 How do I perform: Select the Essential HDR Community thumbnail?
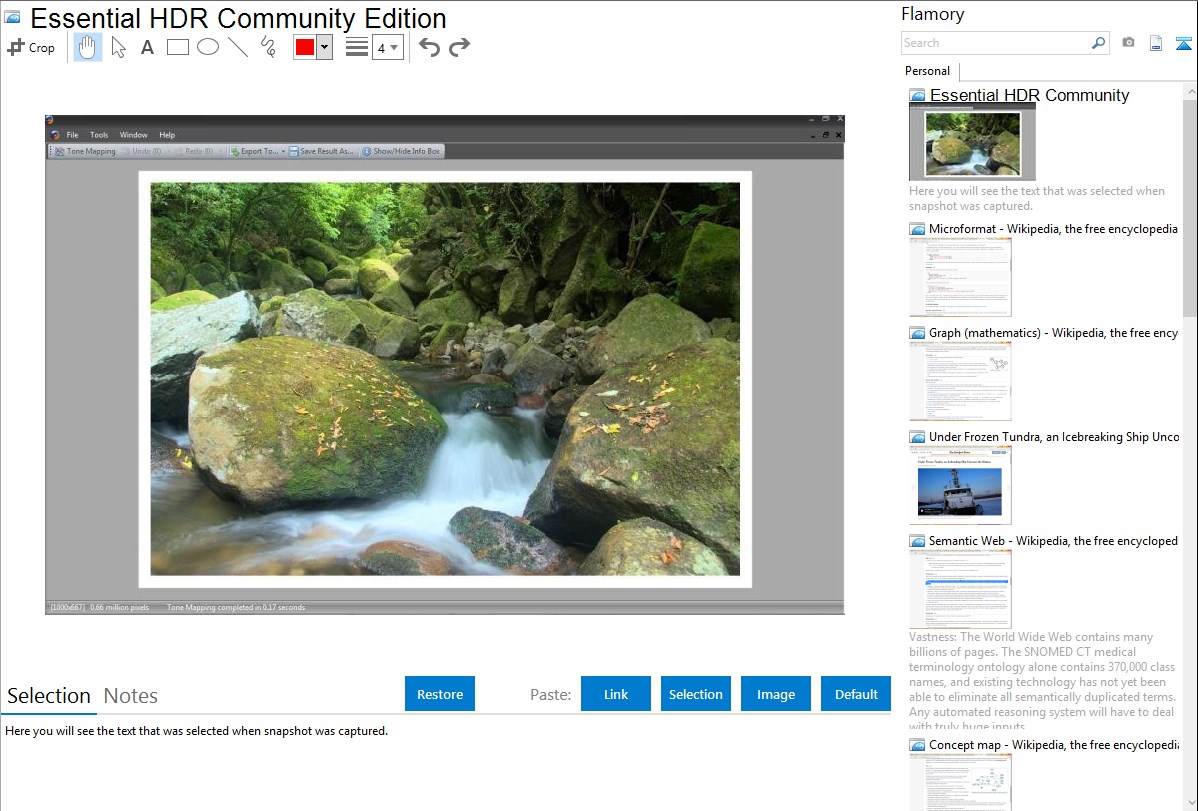tap(972, 143)
